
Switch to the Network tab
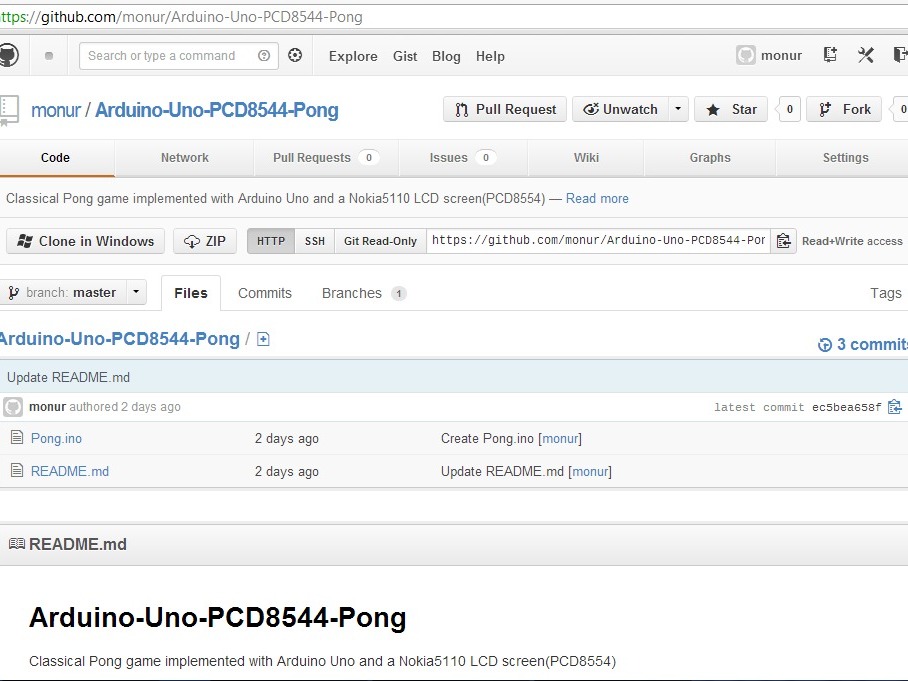[185, 158]
